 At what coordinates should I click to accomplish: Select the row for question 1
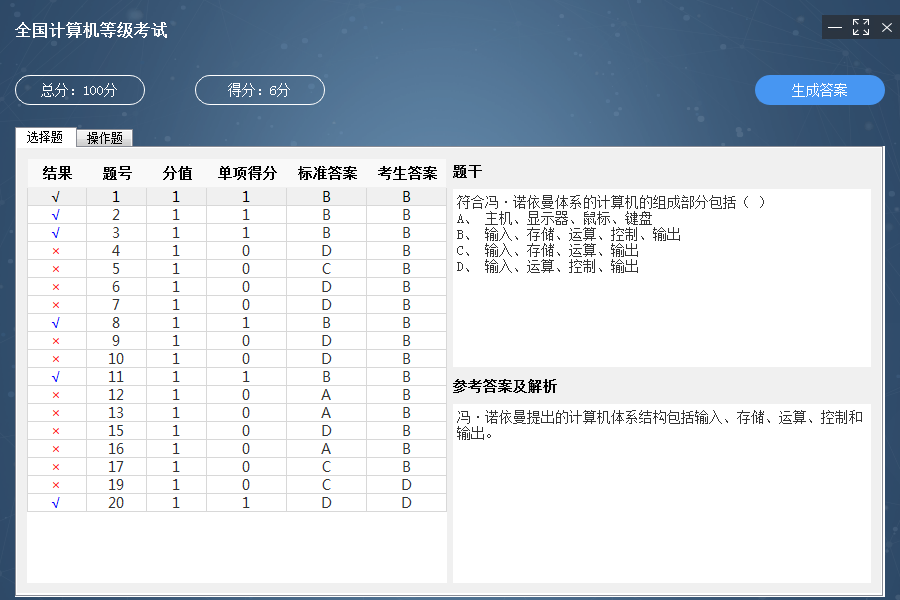(236, 197)
